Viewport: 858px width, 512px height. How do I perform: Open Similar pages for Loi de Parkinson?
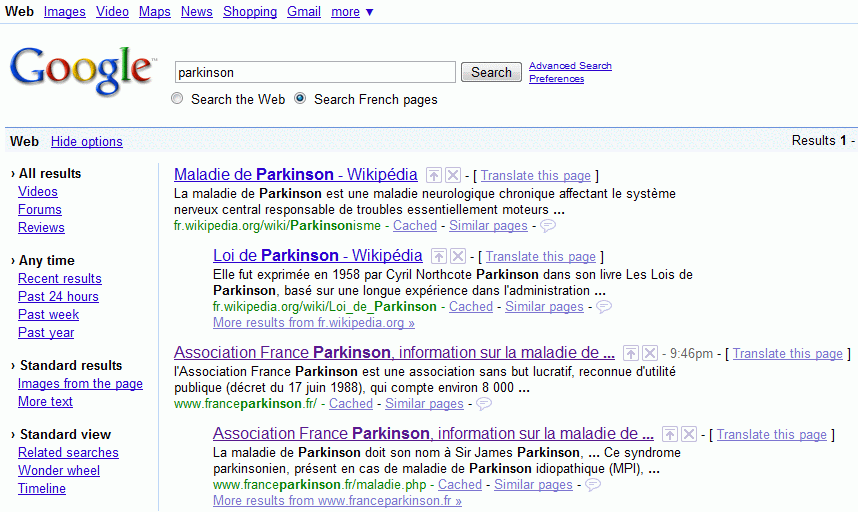(x=544, y=306)
